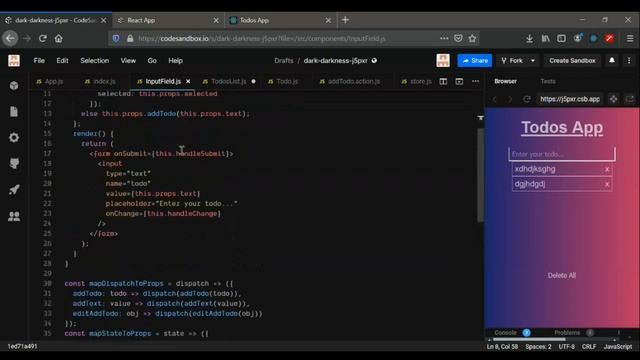Open the Firefox hamburger menu
This screenshot has width=640, height=360.
[630, 38]
